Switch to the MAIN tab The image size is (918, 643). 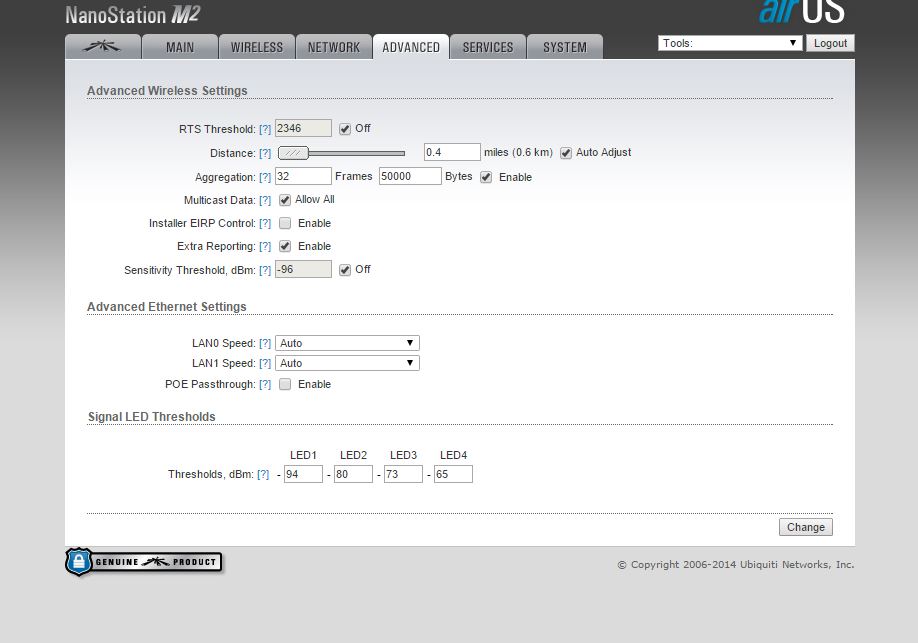(x=180, y=47)
